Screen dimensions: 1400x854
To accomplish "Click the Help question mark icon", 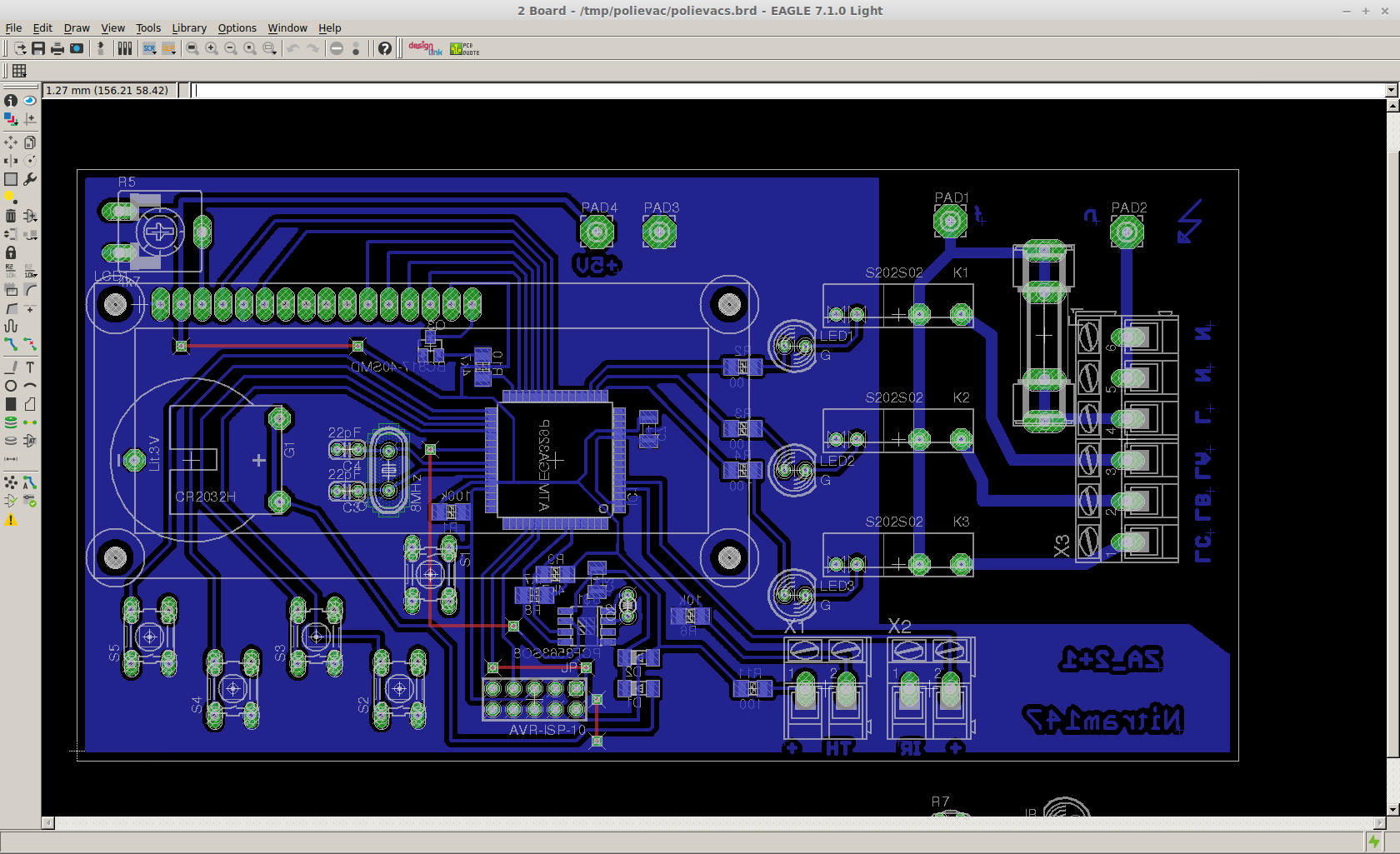I will (x=384, y=48).
